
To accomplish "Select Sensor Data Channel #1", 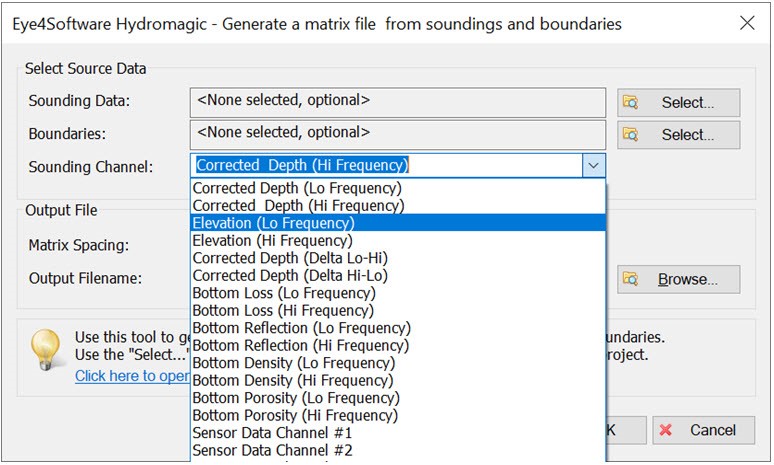I will [398, 433].
